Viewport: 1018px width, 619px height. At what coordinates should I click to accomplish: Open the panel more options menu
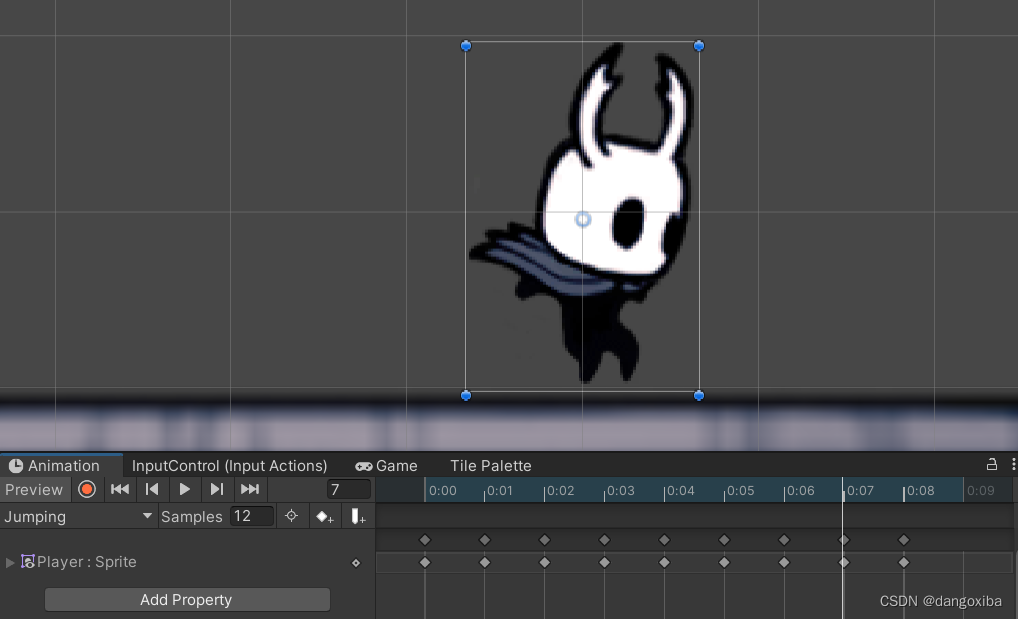(1013, 464)
